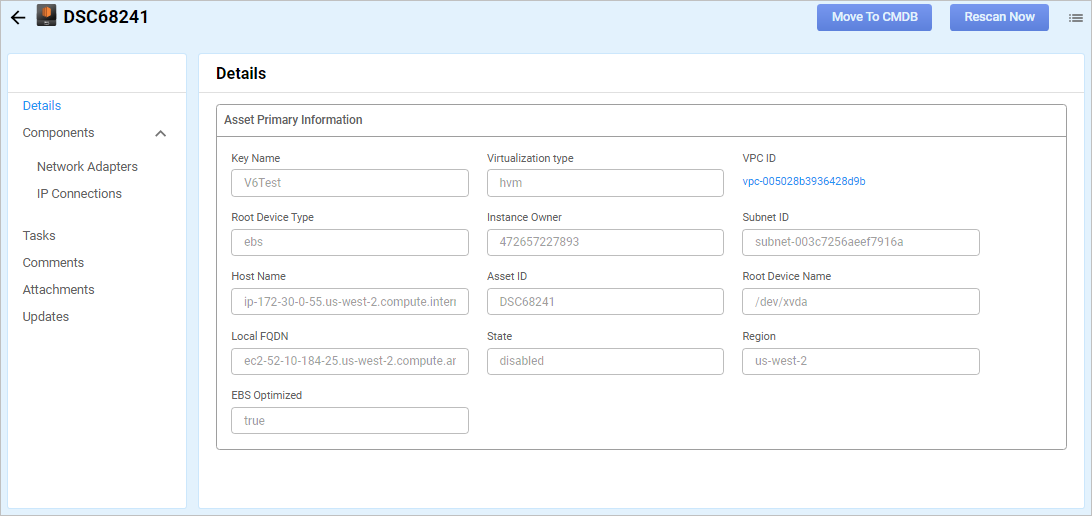The image size is (1092, 516).
Task: Click the Key Name field
Action: 349,183
